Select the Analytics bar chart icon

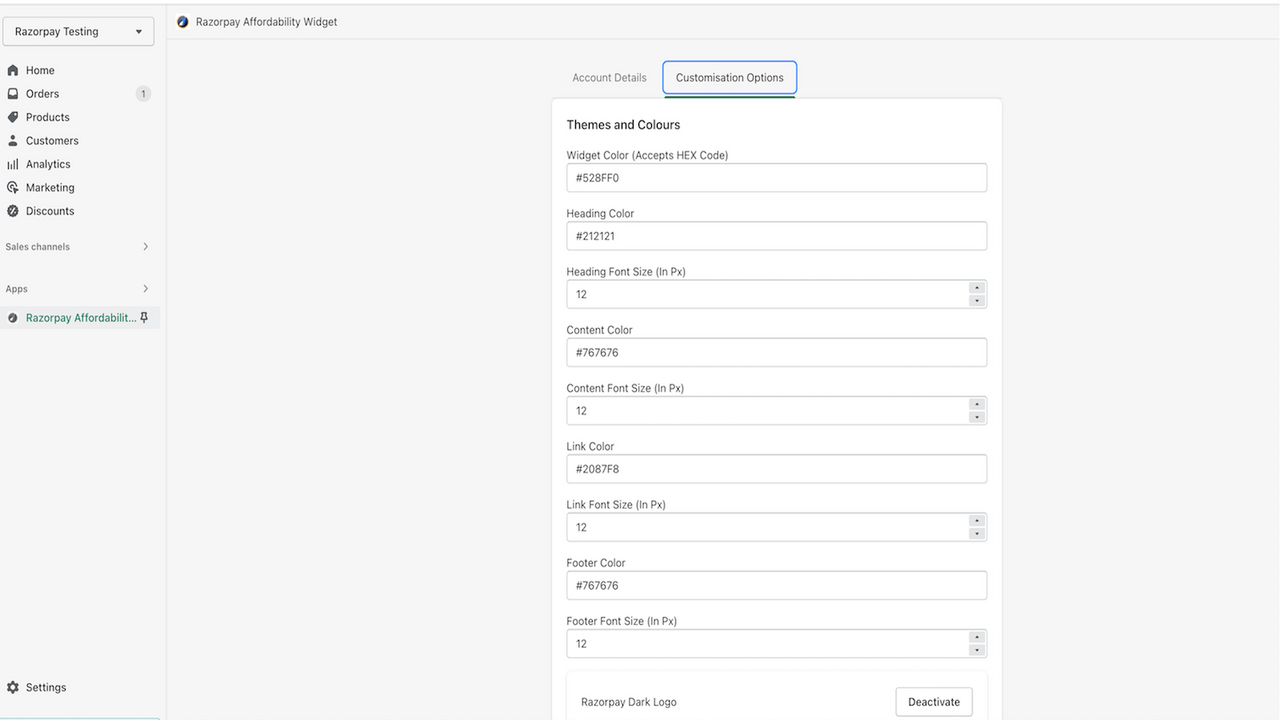tap(12, 163)
